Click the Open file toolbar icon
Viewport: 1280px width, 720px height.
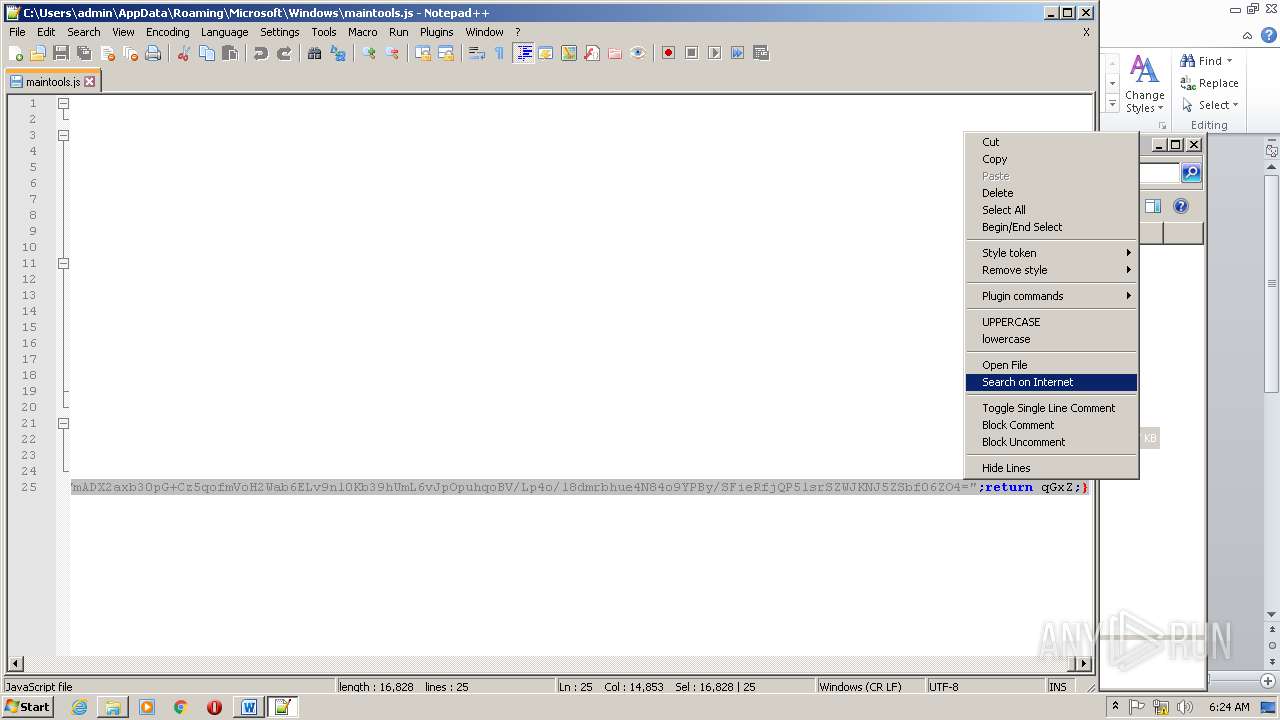click(38, 53)
